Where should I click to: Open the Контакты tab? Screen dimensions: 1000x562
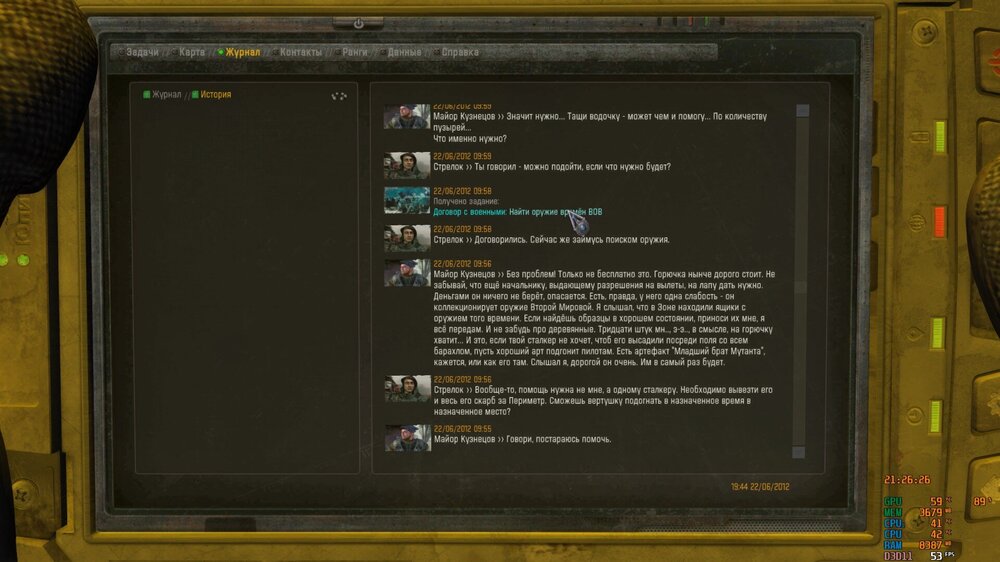pyautogui.click(x=301, y=52)
